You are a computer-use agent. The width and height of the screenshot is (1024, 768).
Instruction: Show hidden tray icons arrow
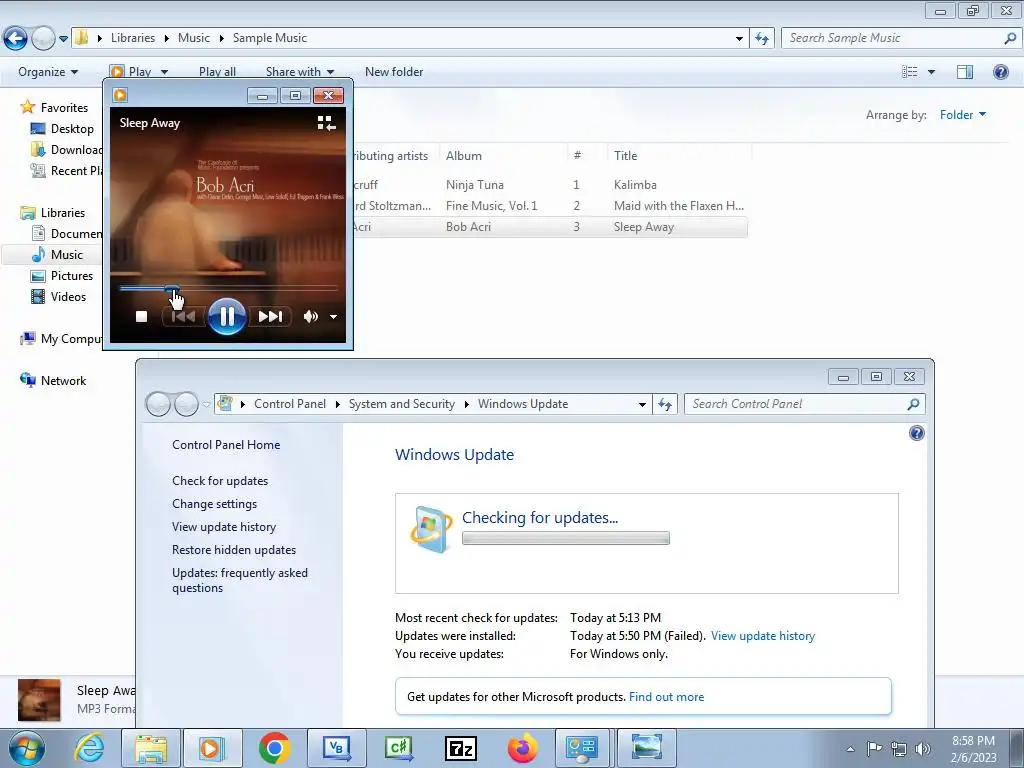pos(850,749)
